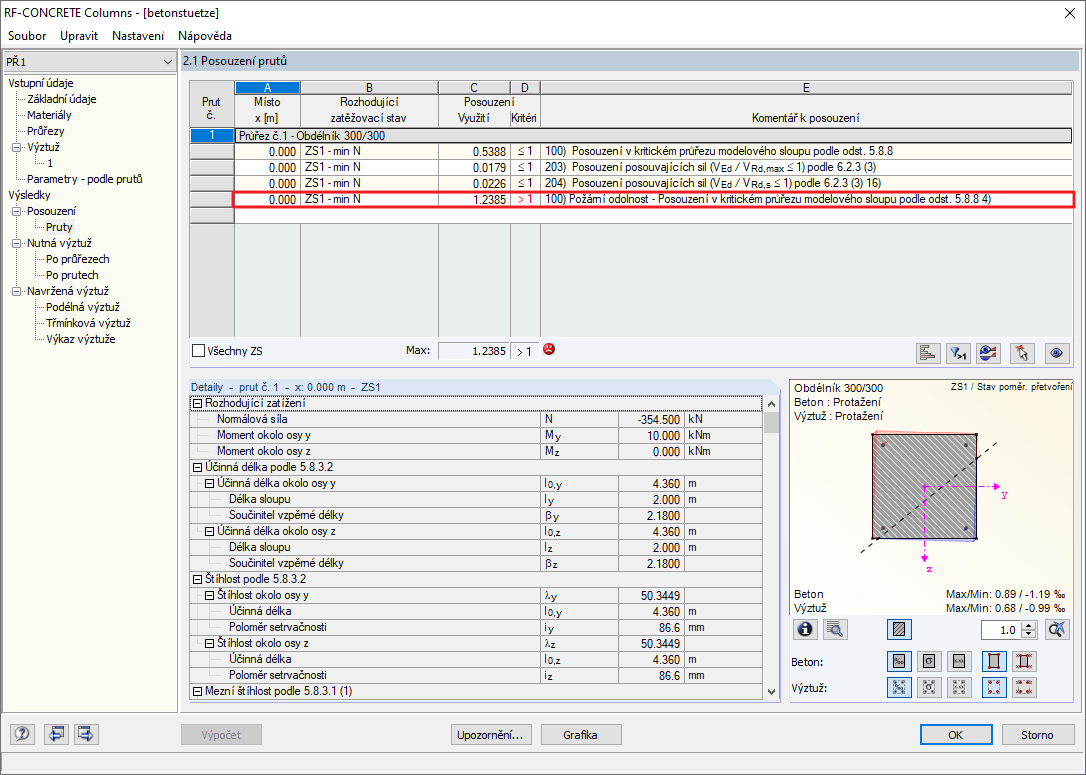Click the 1.0 scale input field
Image resolution: width=1086 pixels, height=775 pixels.
click(x=1002, y=630)
